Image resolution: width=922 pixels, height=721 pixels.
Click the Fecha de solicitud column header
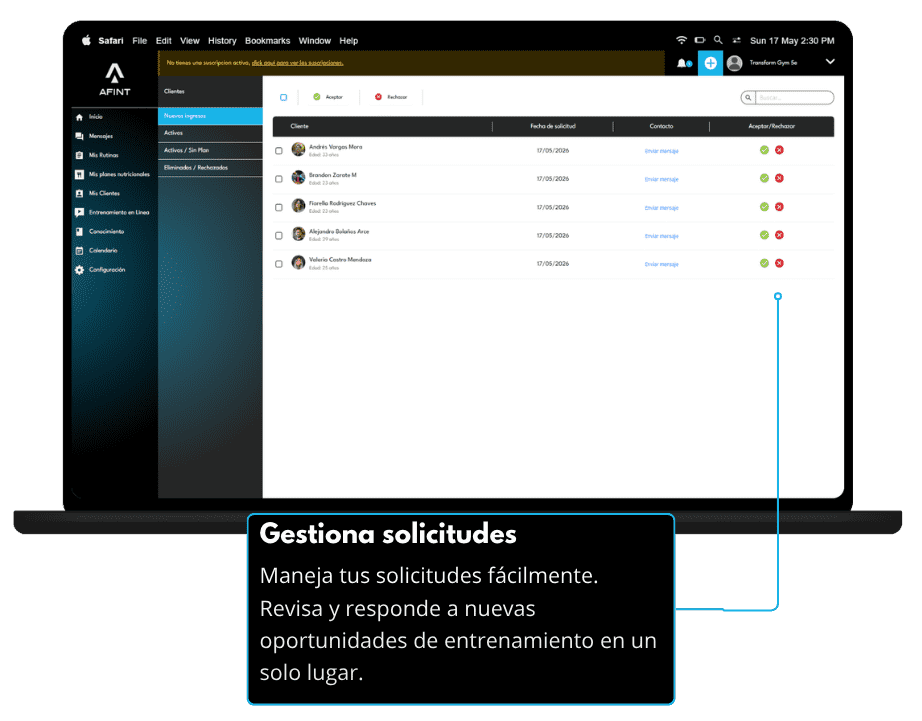[x=553, y=126]
